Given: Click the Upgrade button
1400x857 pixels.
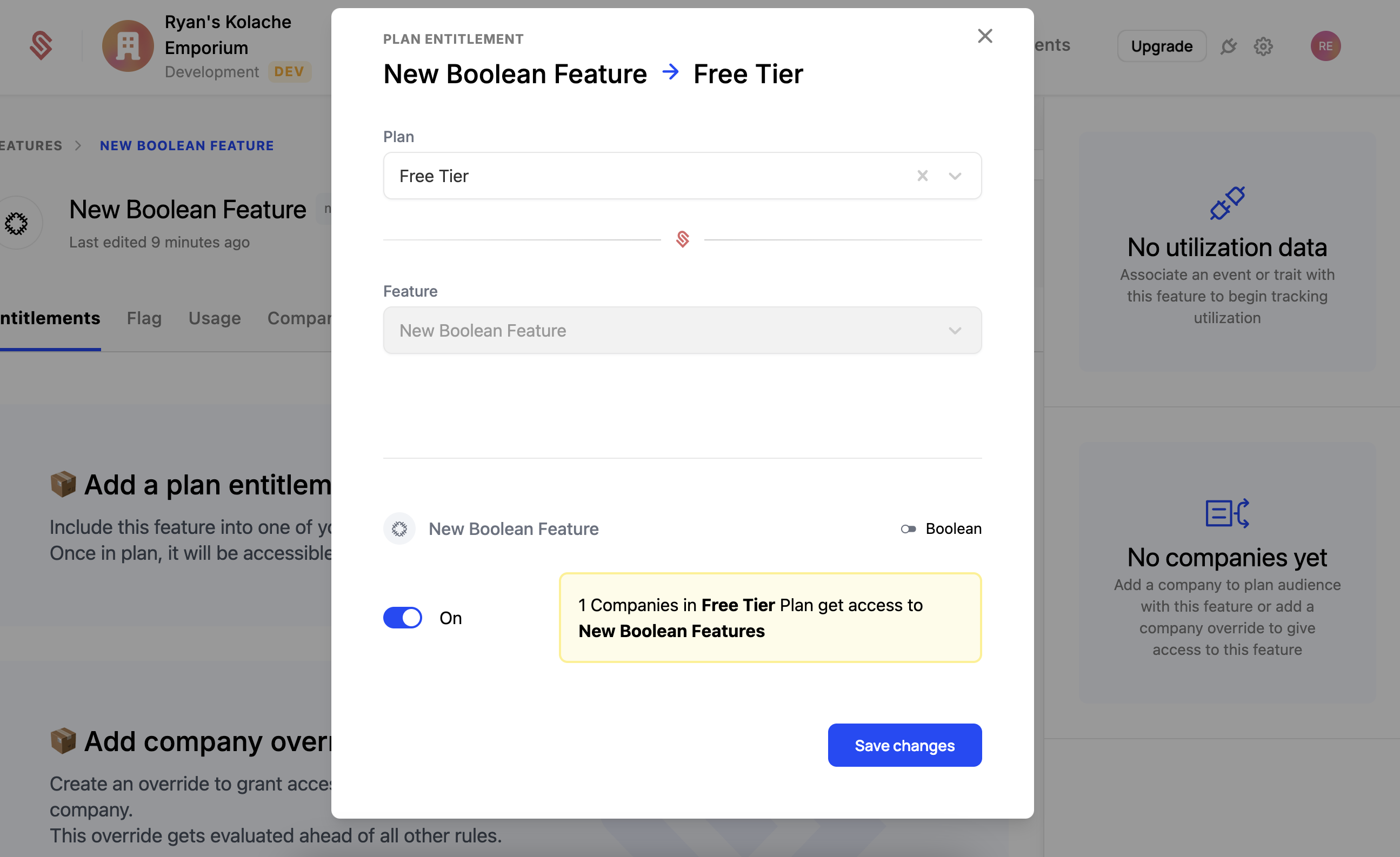Looking at the screenshot, I should tap(1162, 46).
